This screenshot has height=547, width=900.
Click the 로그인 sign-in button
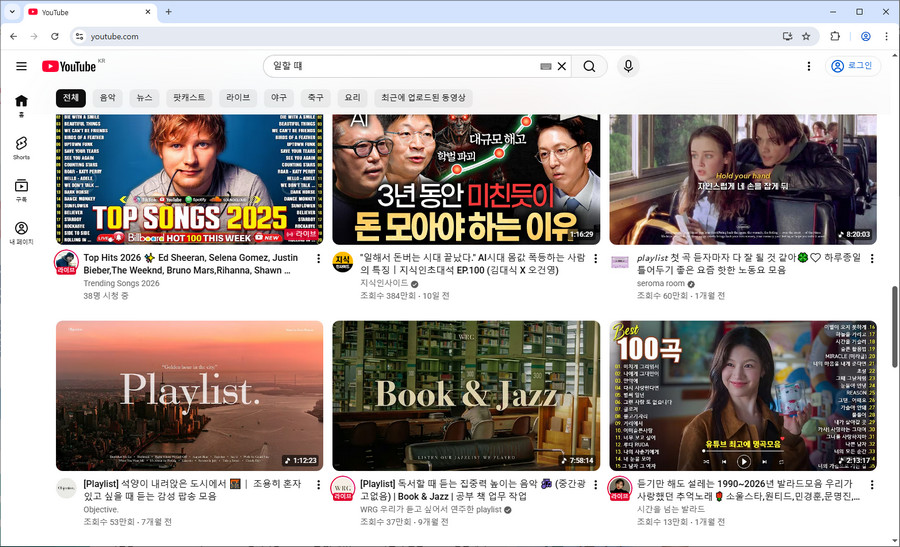[x=852, y=66]
